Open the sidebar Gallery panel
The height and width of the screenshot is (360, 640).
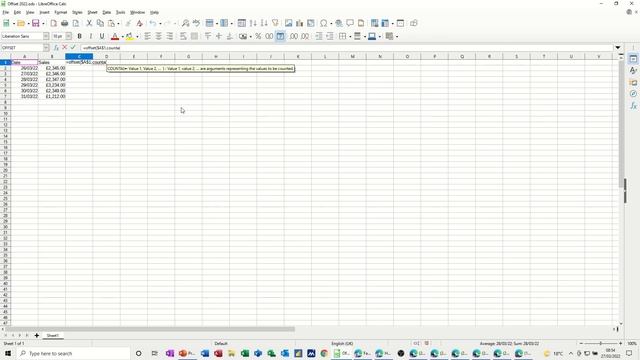(633, 82)
